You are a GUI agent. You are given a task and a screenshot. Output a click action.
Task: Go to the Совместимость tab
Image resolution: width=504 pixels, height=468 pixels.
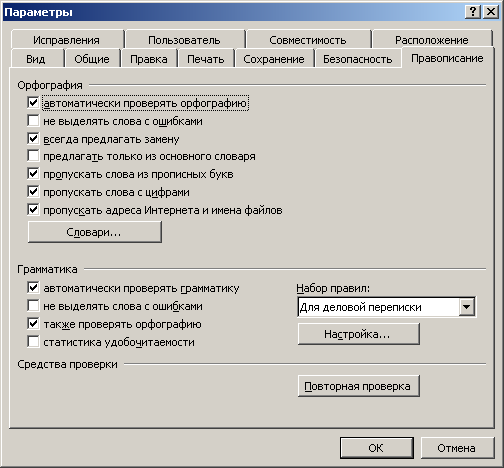tap(308, 40)
